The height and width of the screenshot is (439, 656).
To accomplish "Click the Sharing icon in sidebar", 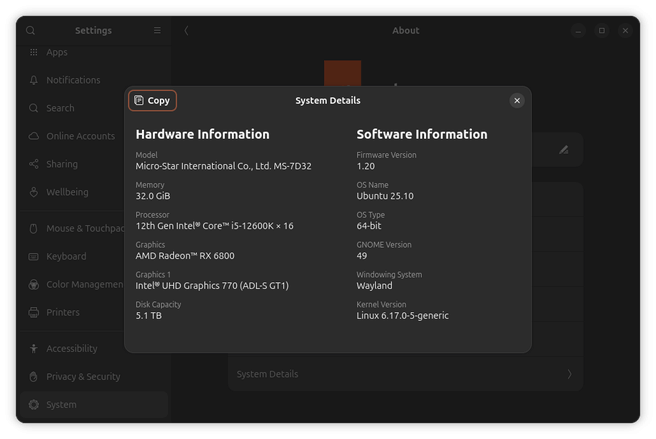I will [34, 164].
